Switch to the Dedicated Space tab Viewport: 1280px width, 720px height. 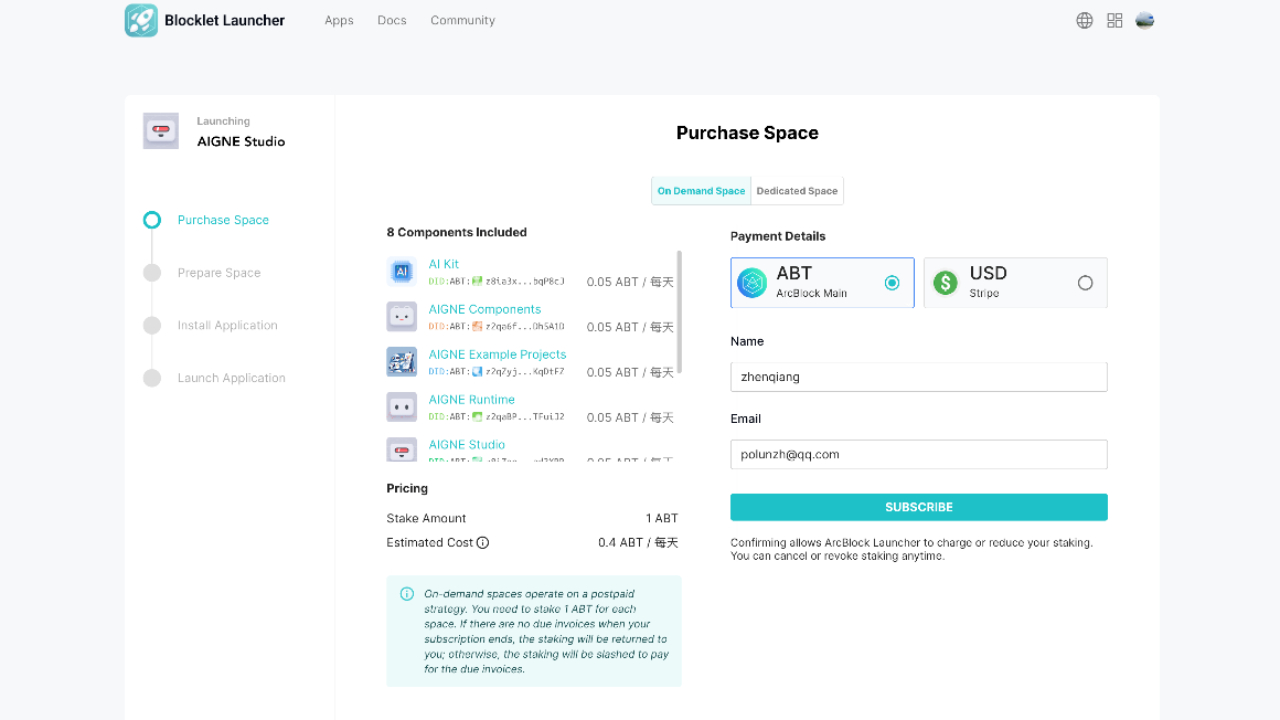tap(797, 190)
